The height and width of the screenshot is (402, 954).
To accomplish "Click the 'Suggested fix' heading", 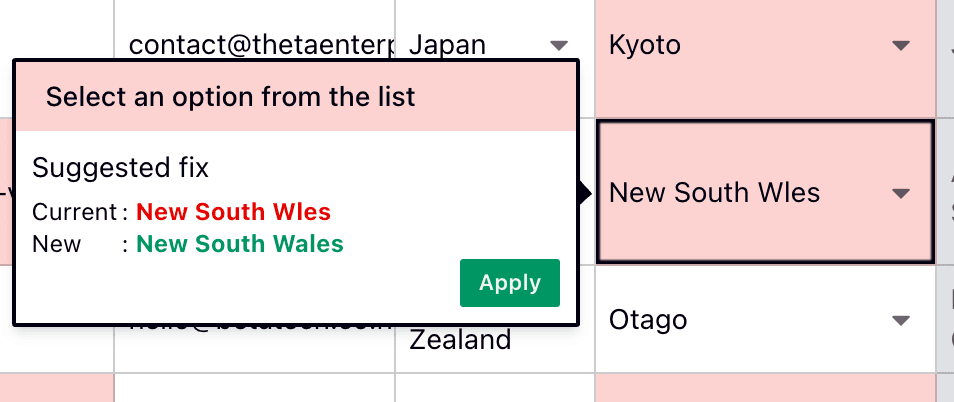I will [x=120, y=166].
